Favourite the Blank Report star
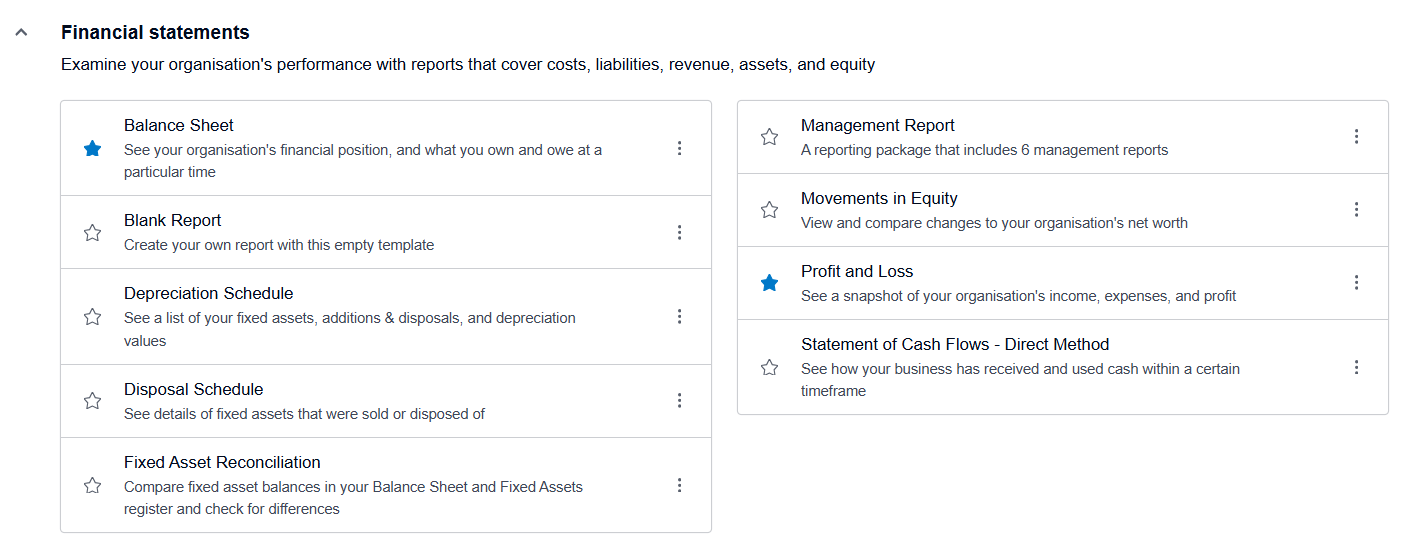The image size is (1415, 552). 93,233
